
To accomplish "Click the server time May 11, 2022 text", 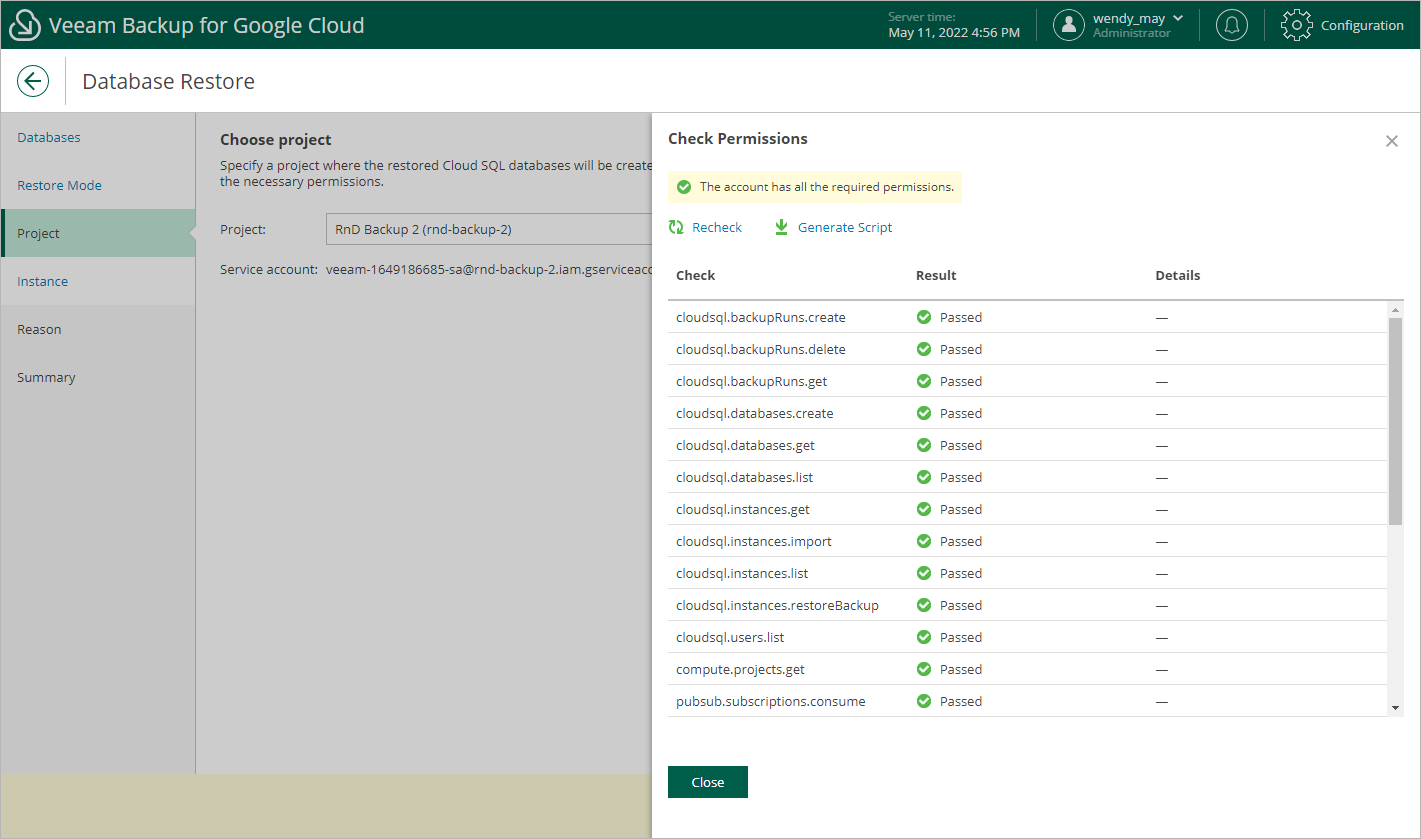I will coord(954,33).
